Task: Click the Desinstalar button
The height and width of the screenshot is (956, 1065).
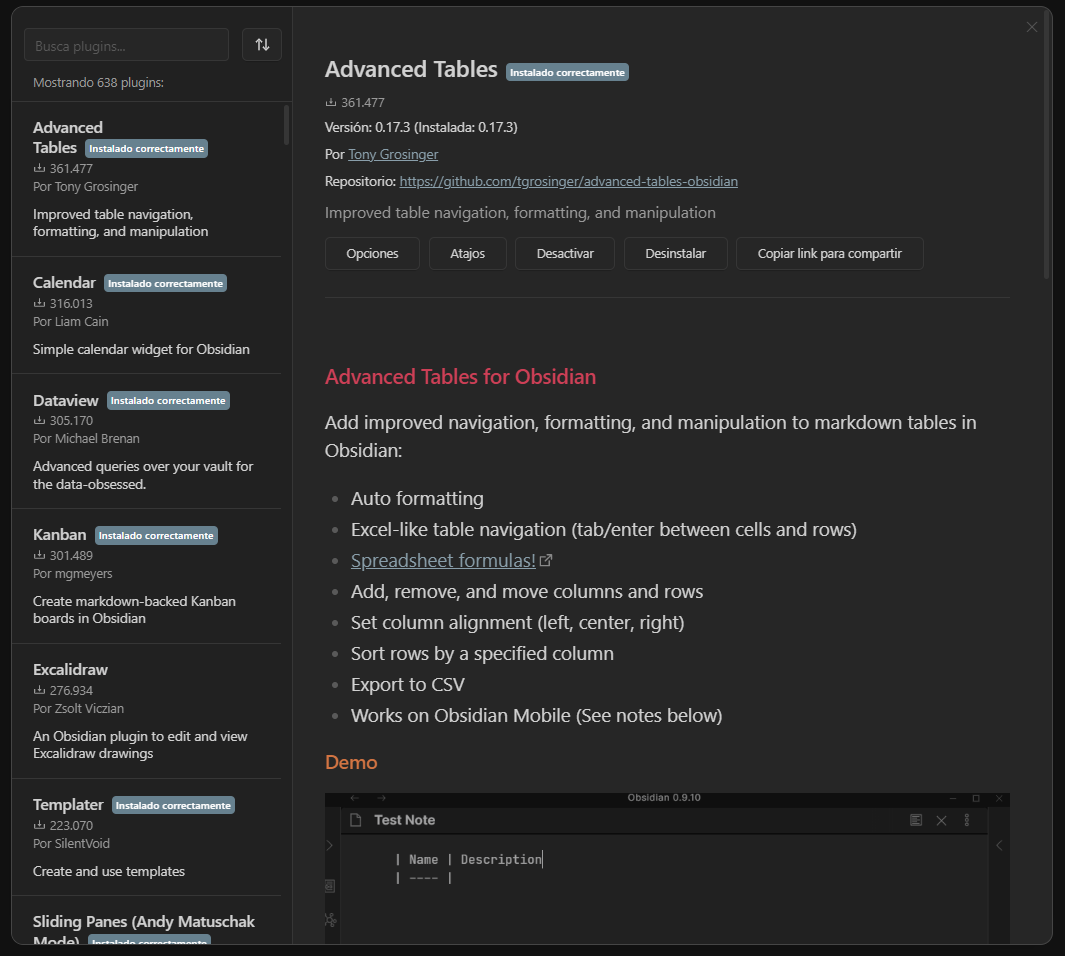Action: coord(676,253)
